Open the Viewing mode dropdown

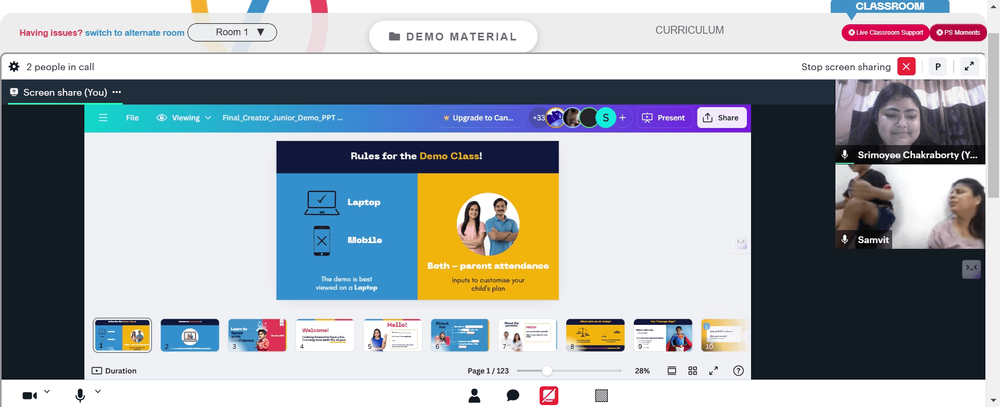[184, 118]
